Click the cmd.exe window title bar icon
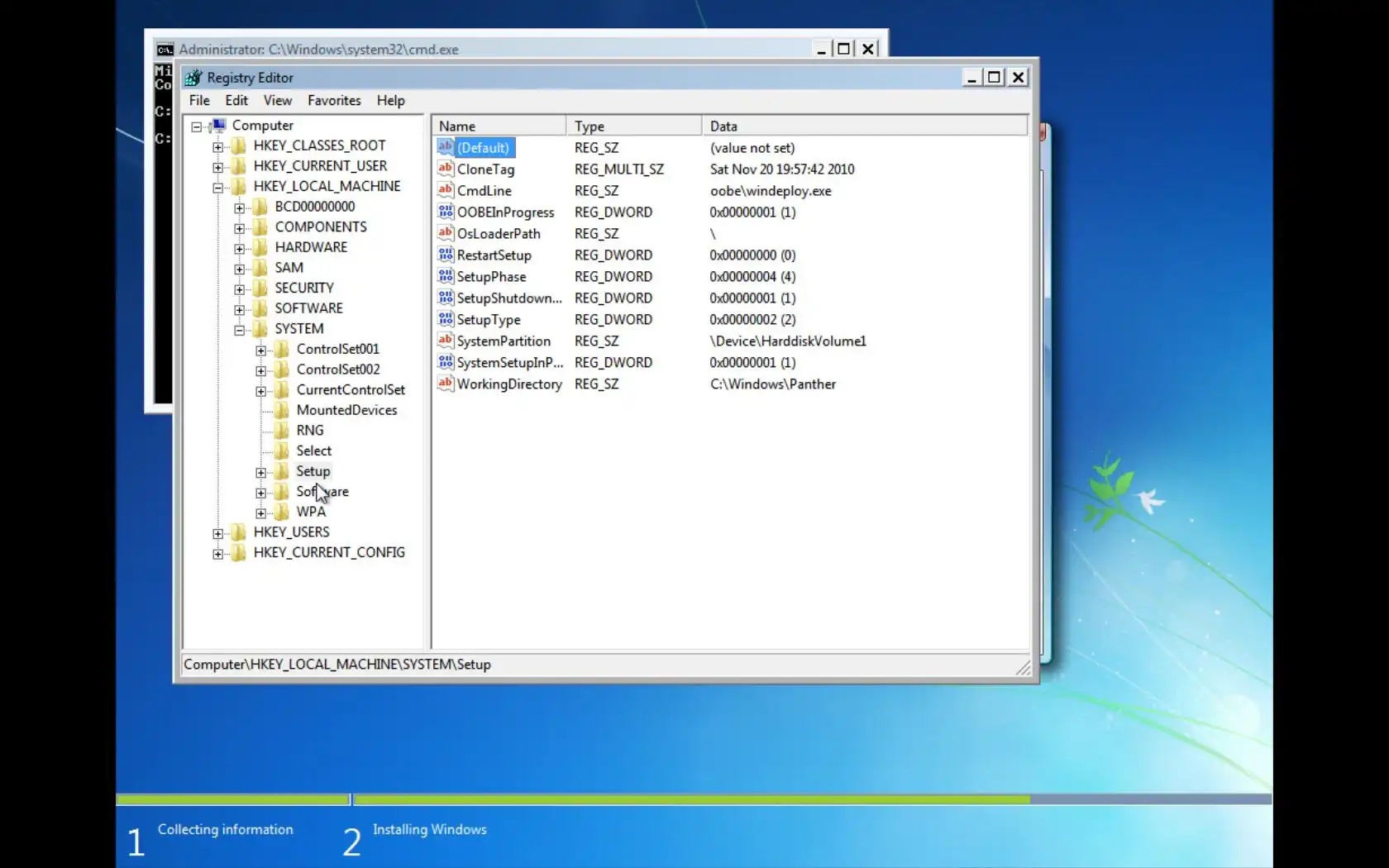1389x868 pixels. tap(165, 50)
